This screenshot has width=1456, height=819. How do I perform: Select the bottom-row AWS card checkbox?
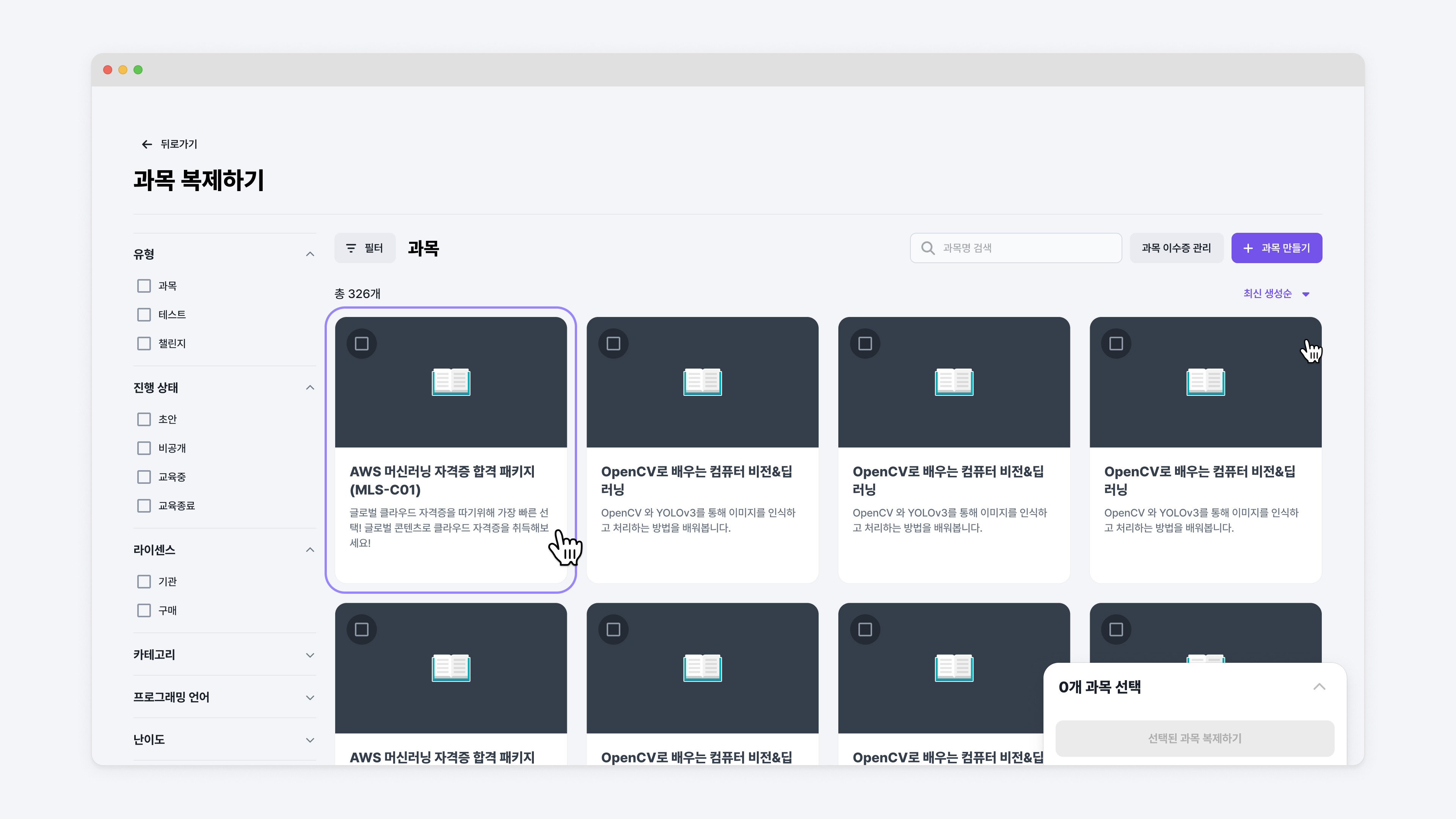coord(362,630)
